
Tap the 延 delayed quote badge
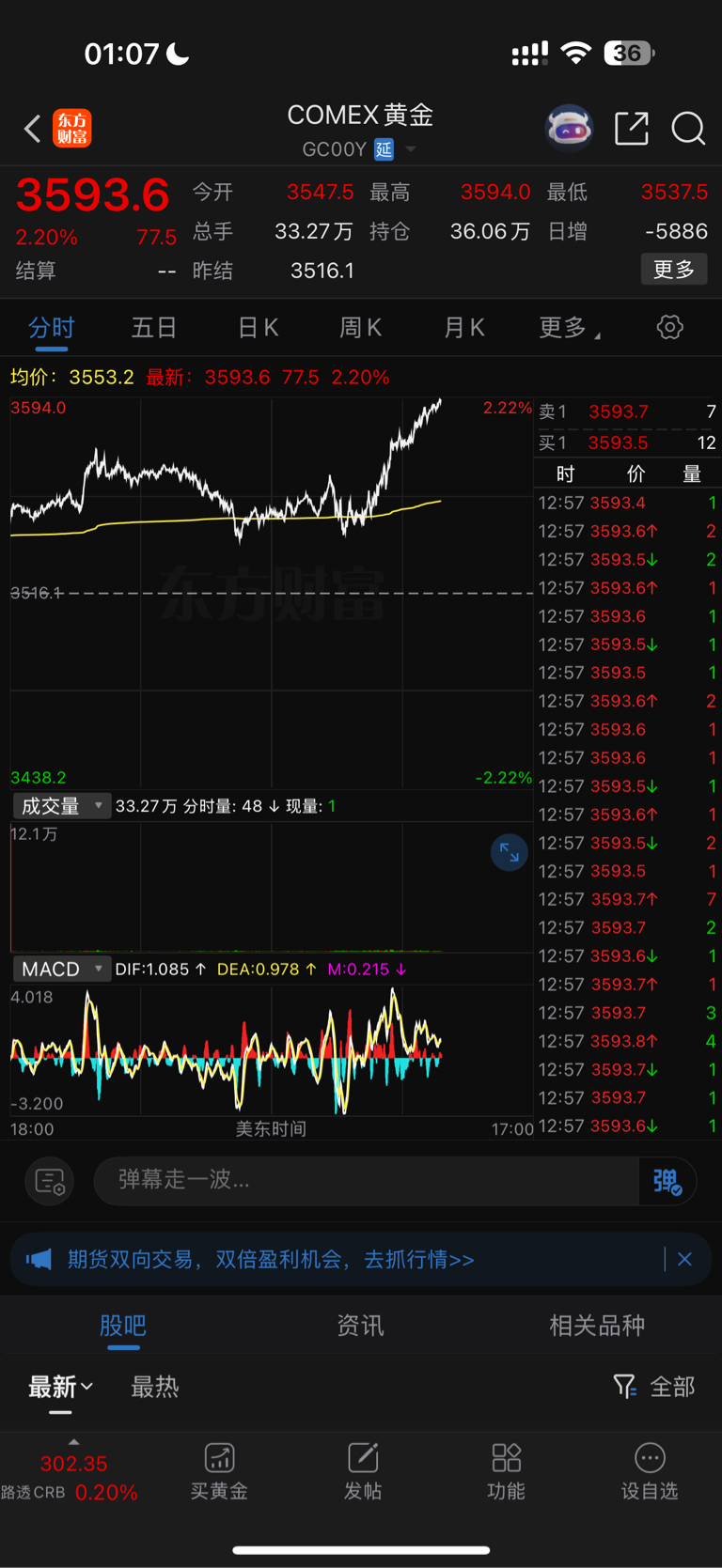[x=384, y=148]
